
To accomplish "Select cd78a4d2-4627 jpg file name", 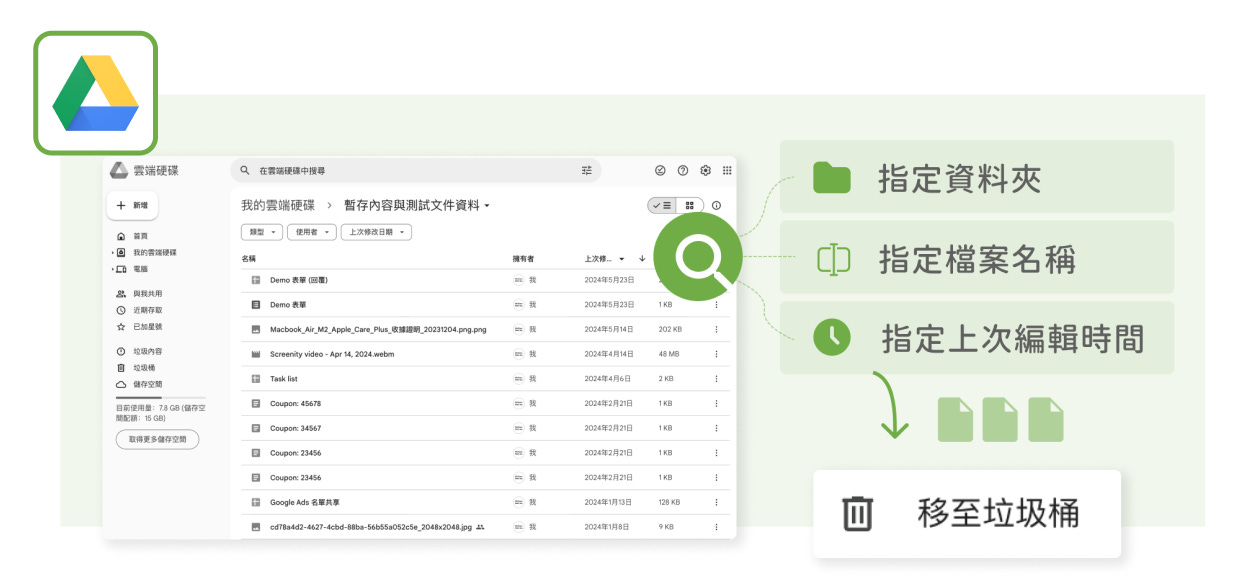I will point(371,527).
